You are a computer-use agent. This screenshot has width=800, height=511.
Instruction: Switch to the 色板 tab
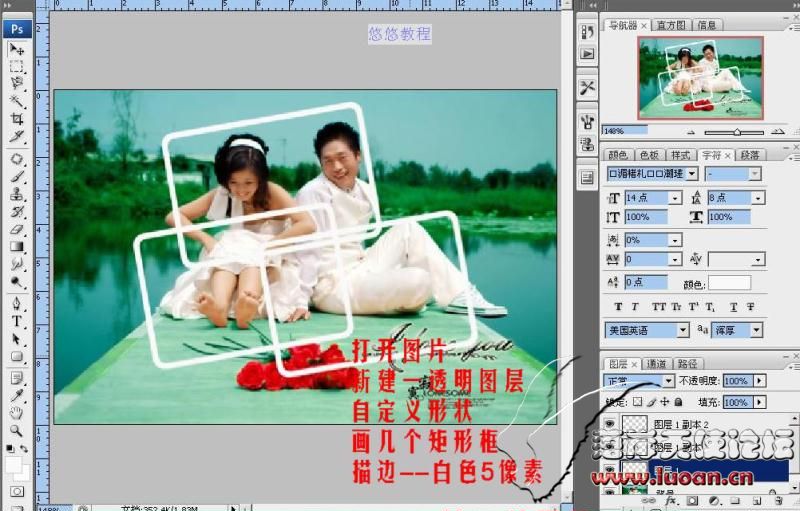tap(649, 155)
